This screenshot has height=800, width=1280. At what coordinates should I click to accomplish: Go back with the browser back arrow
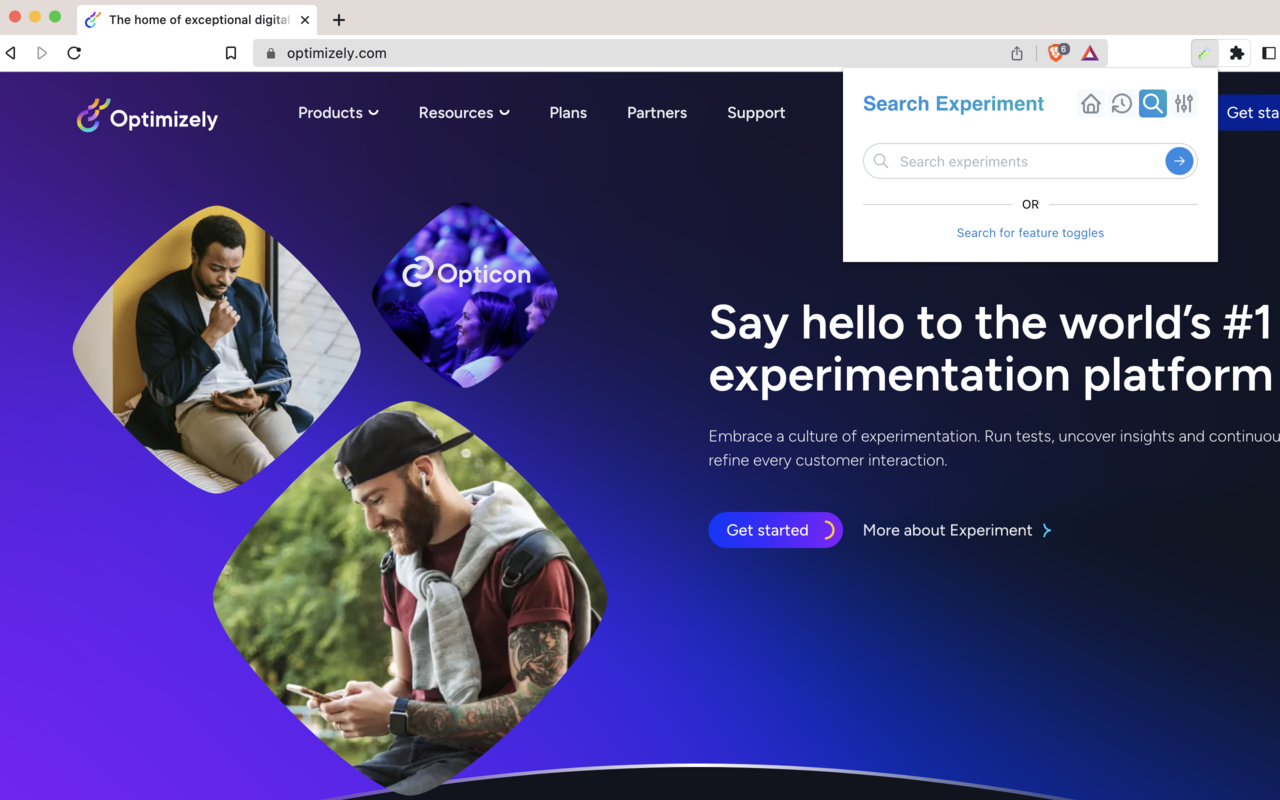[x=11, y=53]
